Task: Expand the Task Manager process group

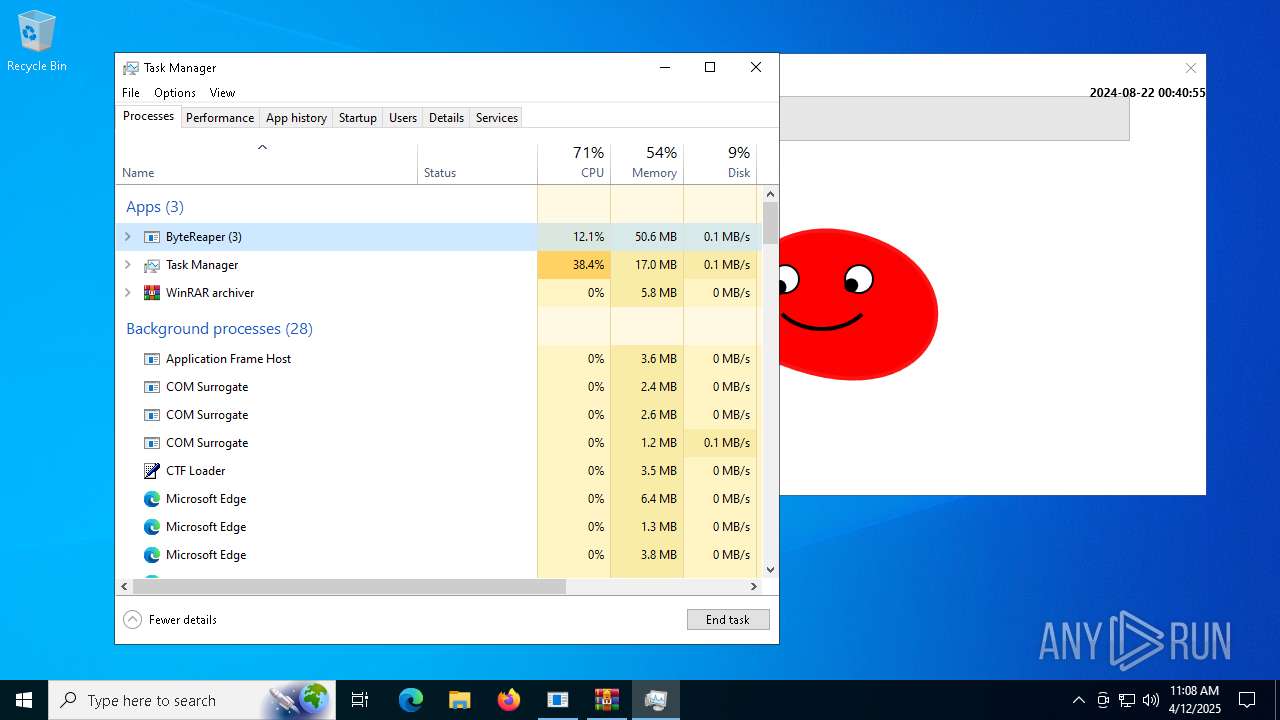Action: pos(127,265)
